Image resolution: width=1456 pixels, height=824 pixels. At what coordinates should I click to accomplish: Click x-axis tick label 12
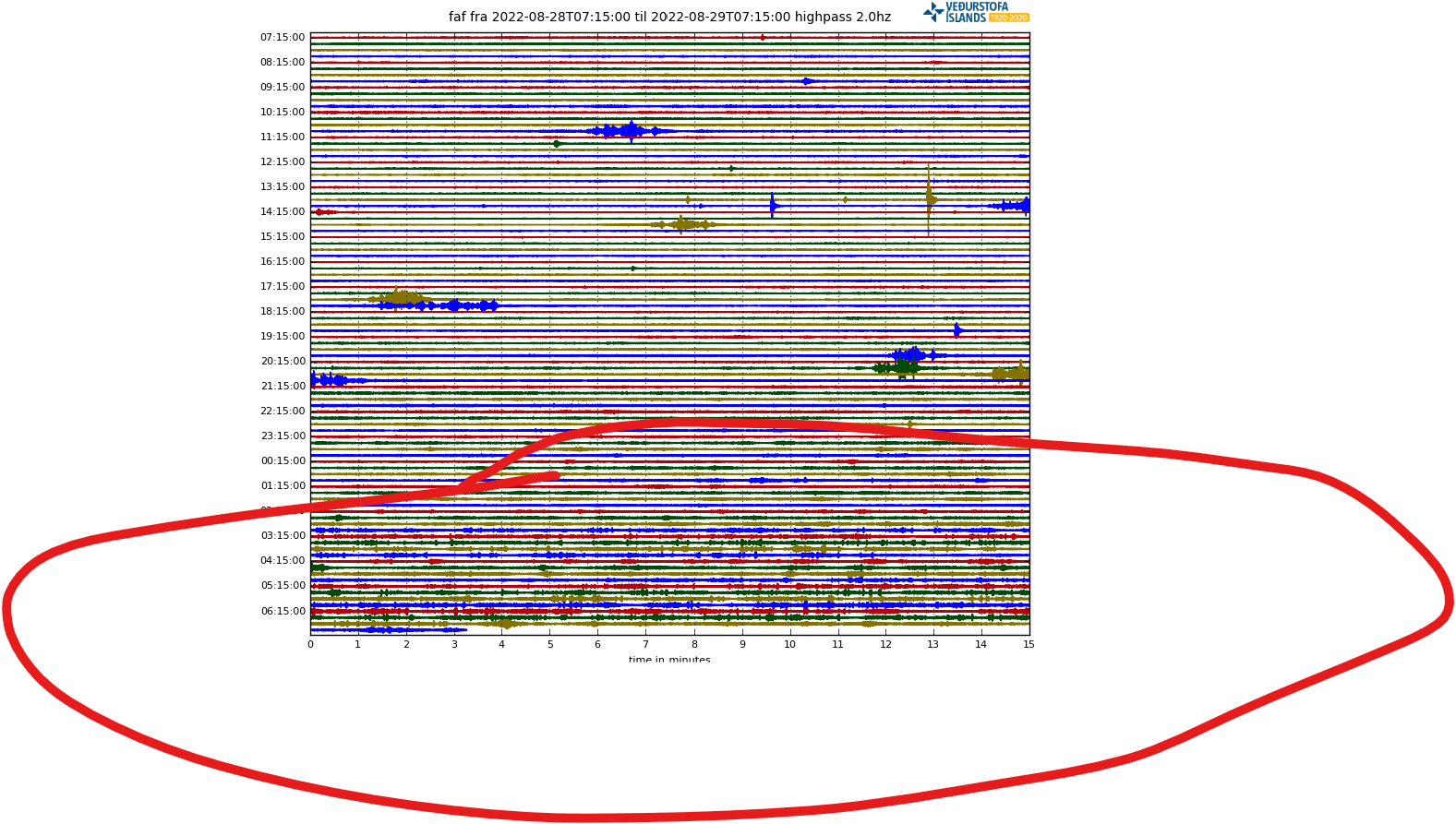[x=885, y=645]
